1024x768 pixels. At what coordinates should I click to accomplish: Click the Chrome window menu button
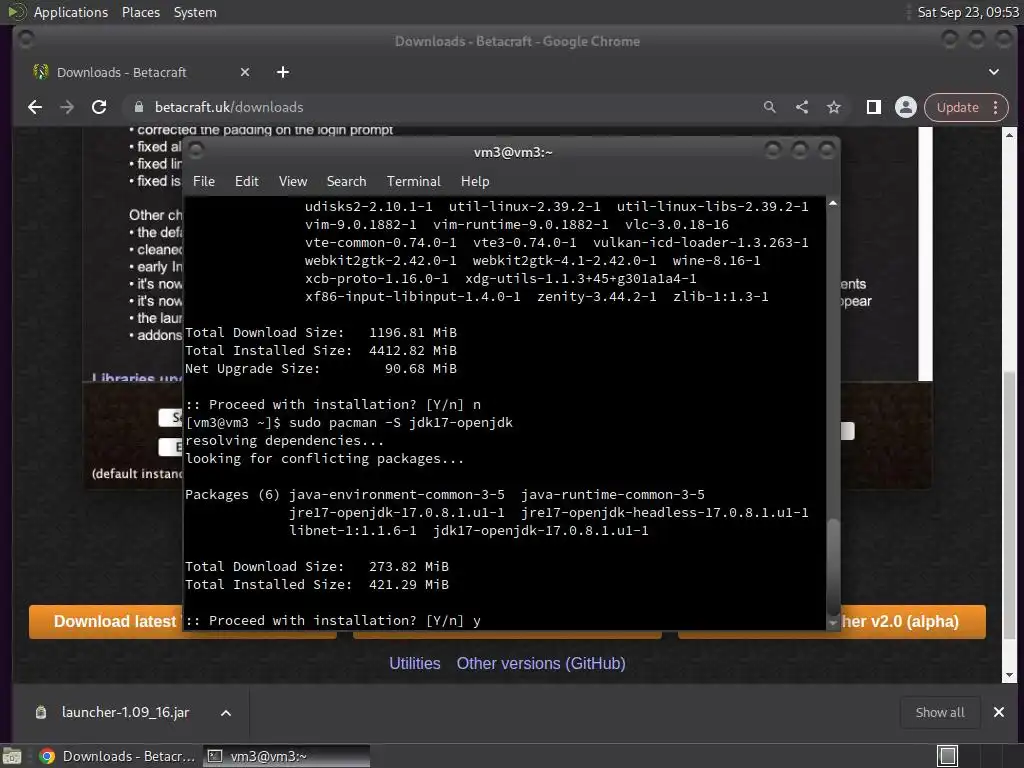pos(25,40)
